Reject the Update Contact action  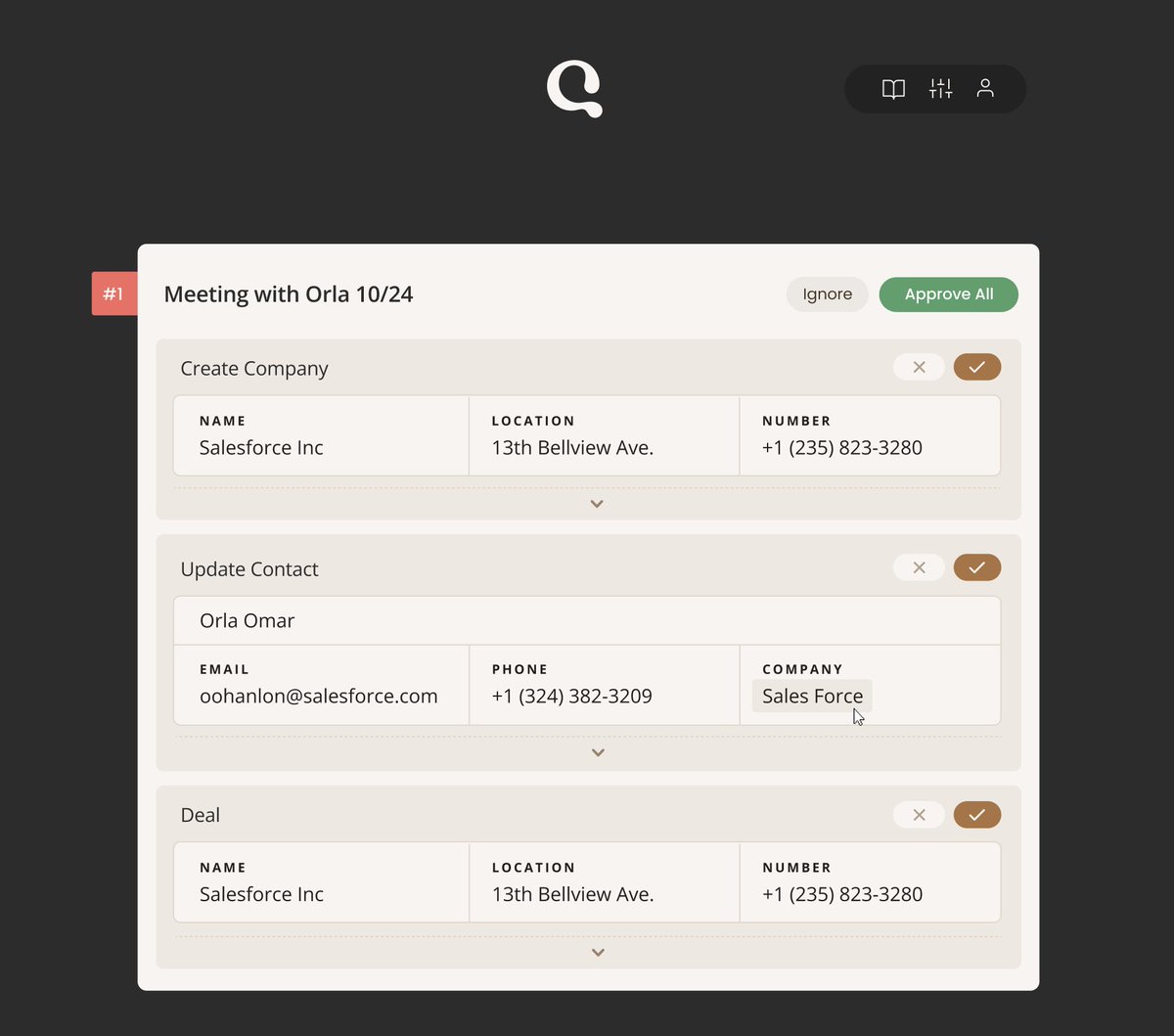(x=919, y=567)
